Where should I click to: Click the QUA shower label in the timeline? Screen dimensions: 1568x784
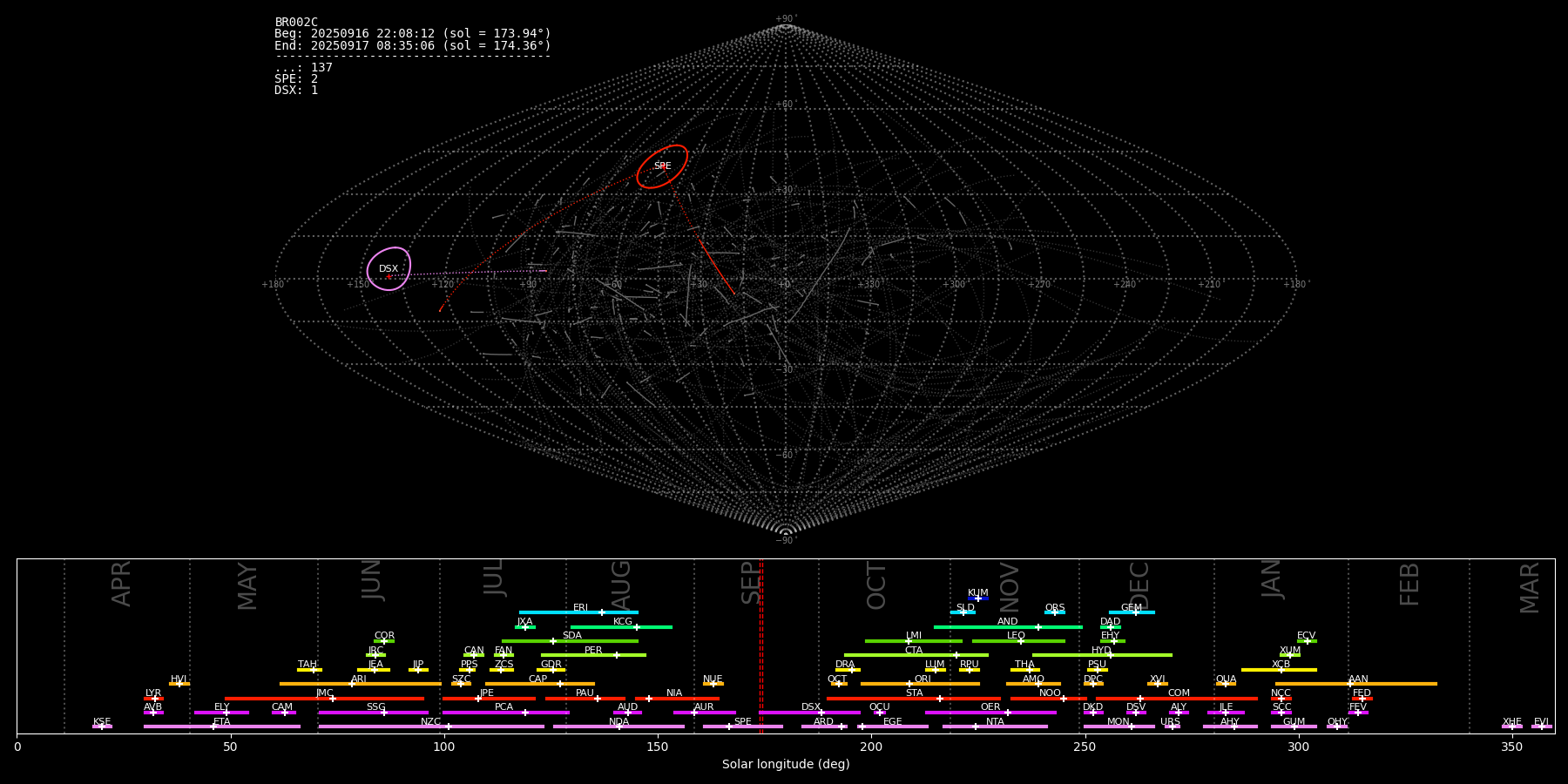1226,679
